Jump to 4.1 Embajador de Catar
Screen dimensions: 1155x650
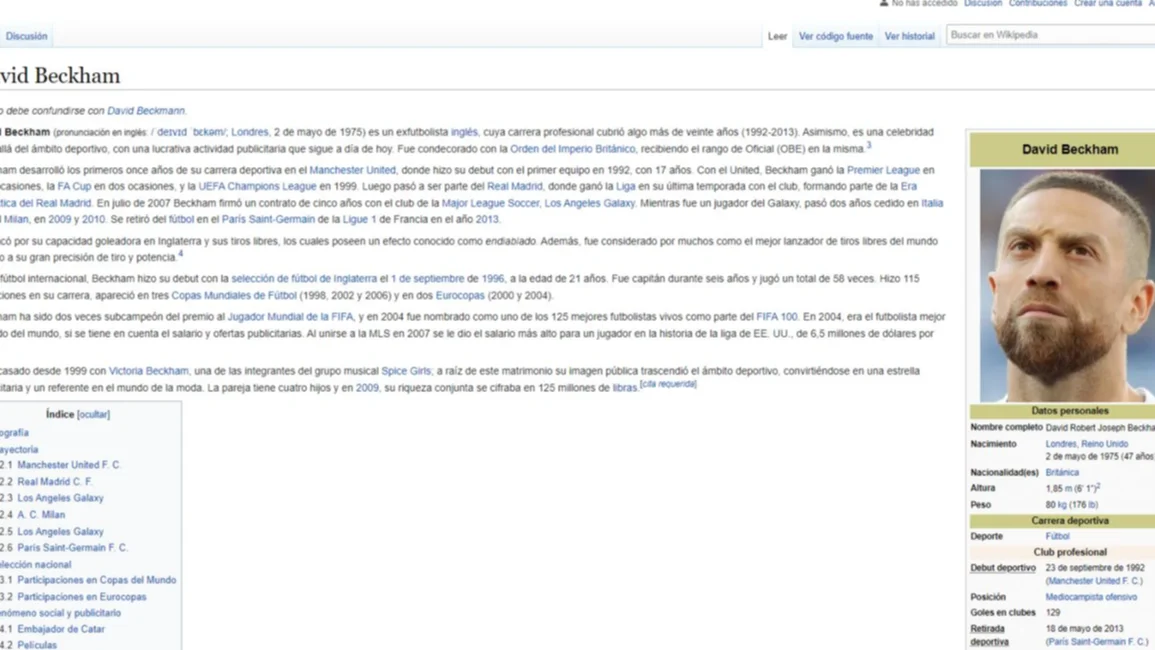(61, 629)
